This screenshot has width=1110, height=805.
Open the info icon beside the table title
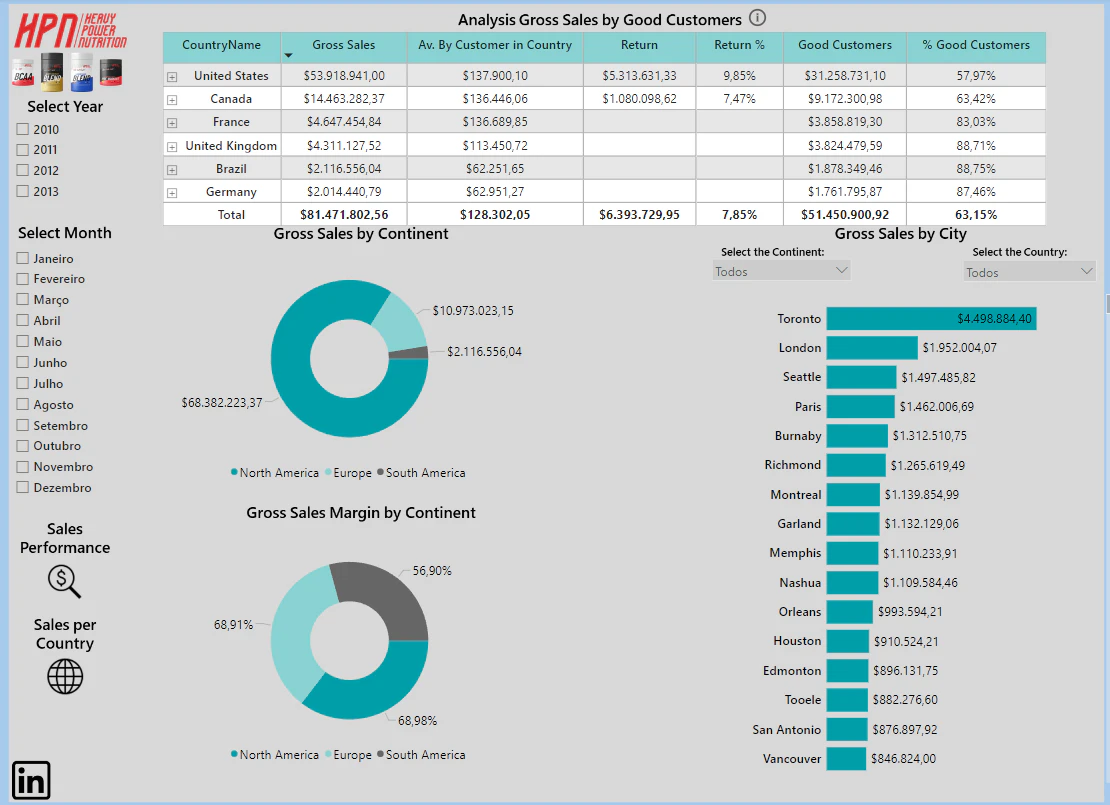757,18
